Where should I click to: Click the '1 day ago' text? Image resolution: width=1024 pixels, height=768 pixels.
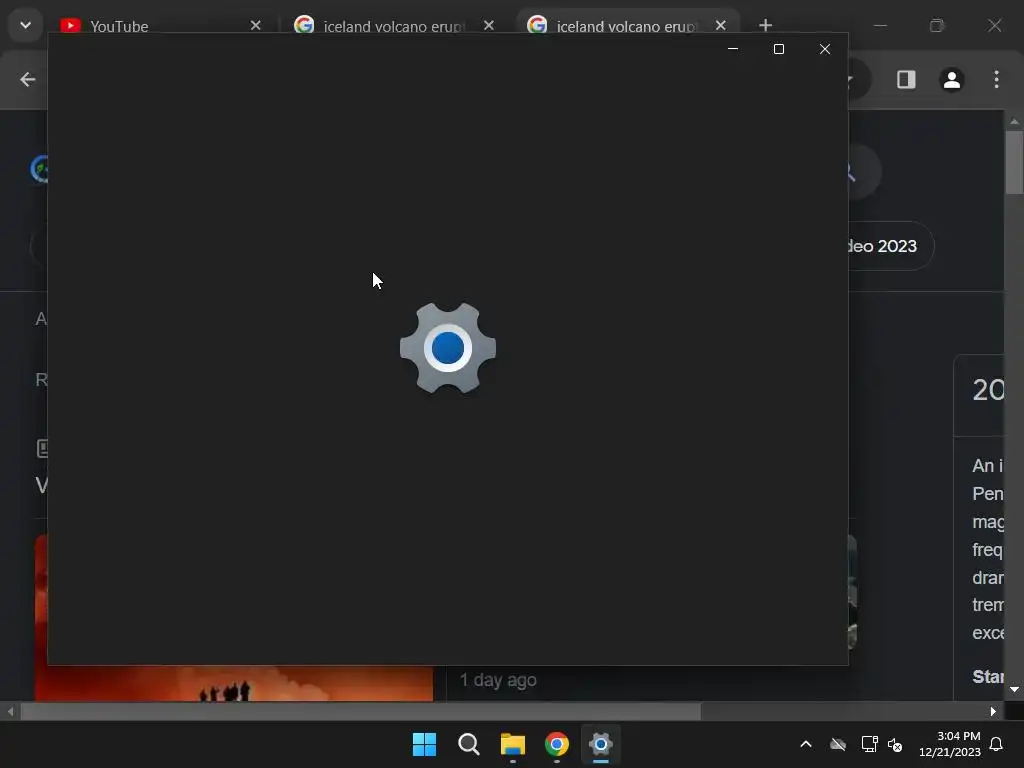[x=498, y=680]
